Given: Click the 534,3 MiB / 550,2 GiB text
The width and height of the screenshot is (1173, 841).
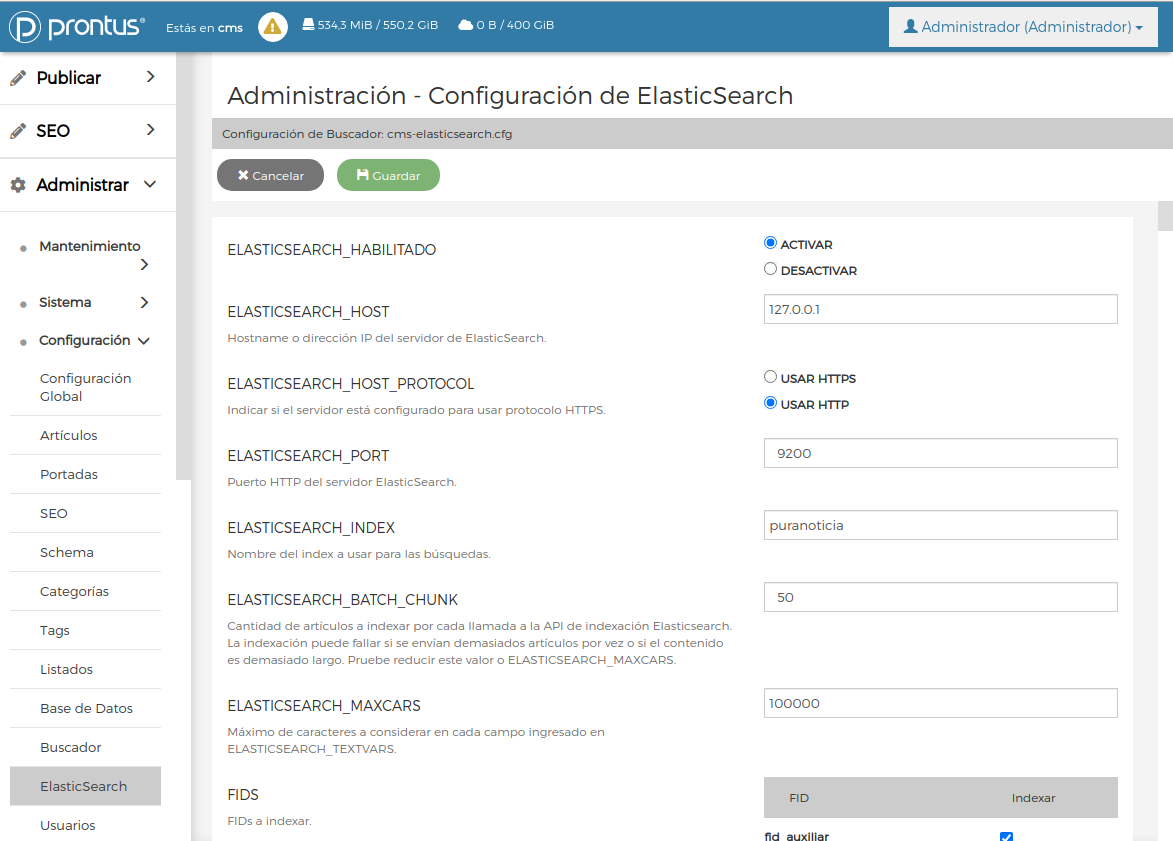Looking at the screenshot, I should click(x=378, y=25).
